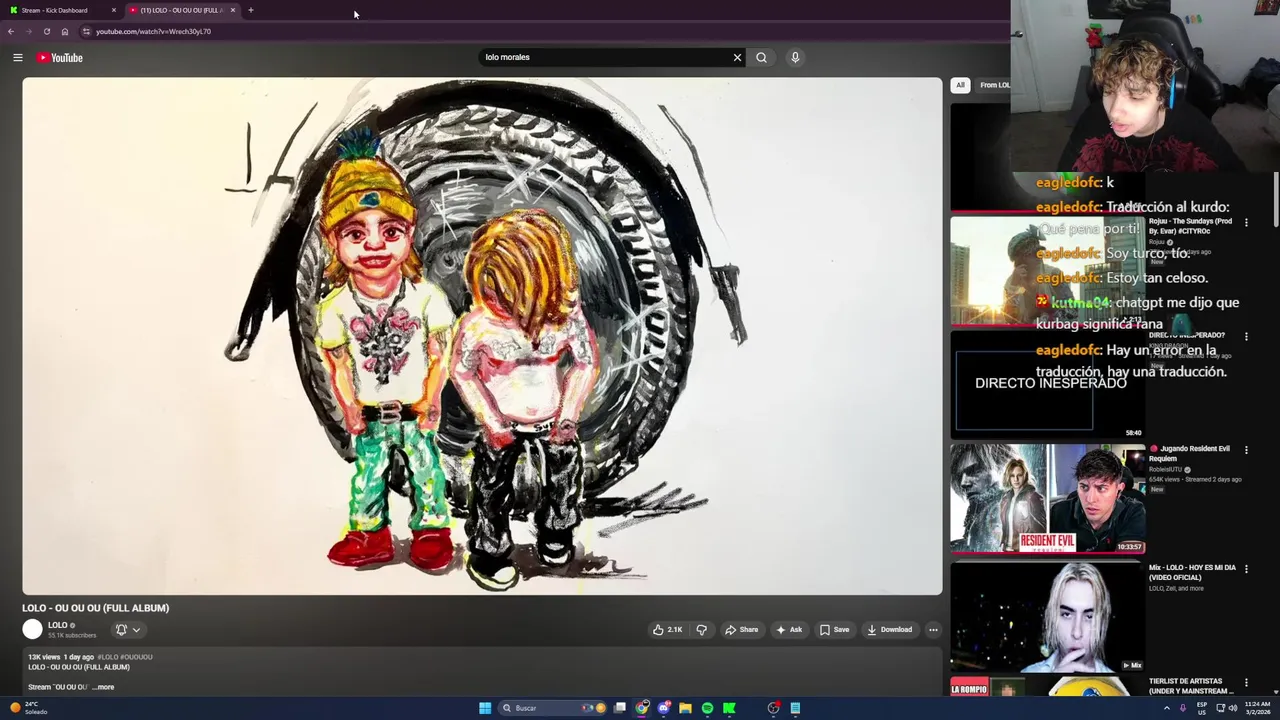Go to YouTube home via logo

[x=60, y=57]
